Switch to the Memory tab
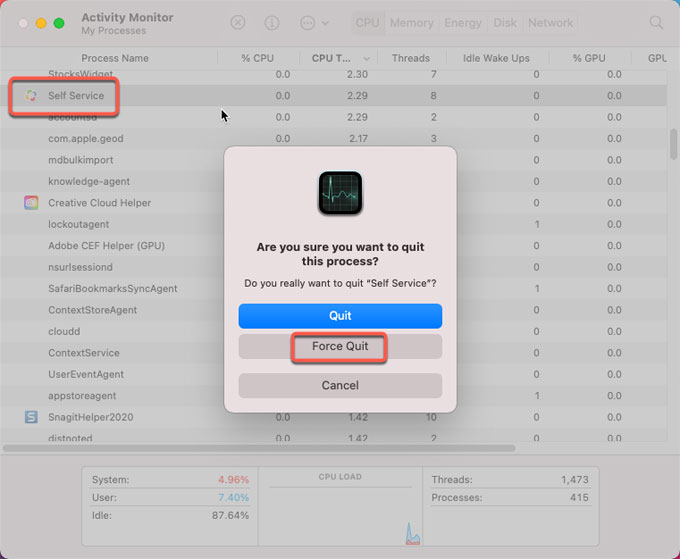Screen dimensions: 680x559 412,23
